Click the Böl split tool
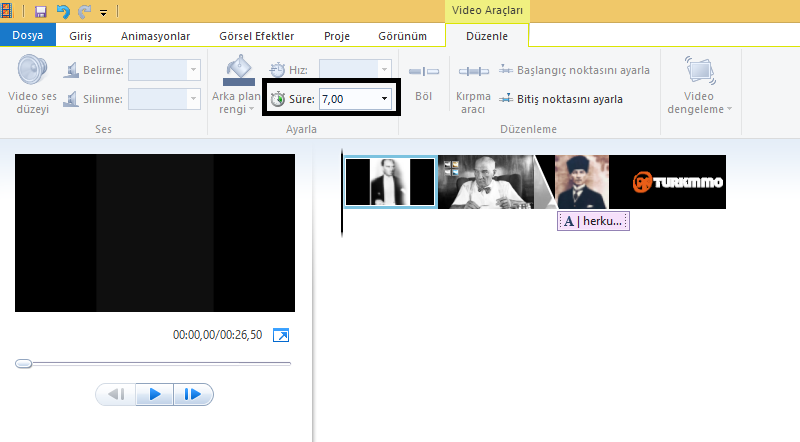800x442 pixels. pos(423,83)
